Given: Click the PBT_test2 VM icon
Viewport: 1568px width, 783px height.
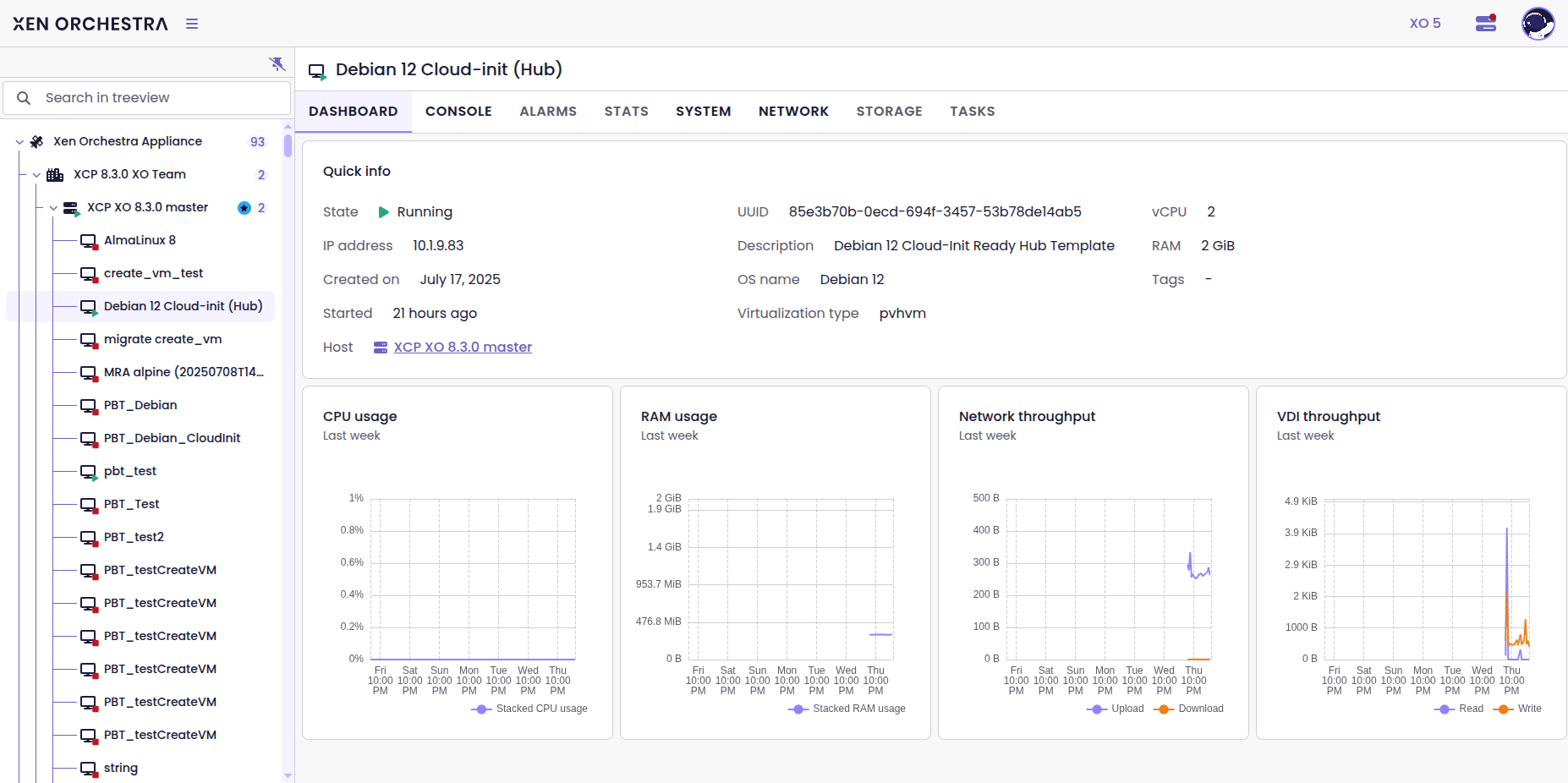Looking at the screenshot, I should 89,538.
